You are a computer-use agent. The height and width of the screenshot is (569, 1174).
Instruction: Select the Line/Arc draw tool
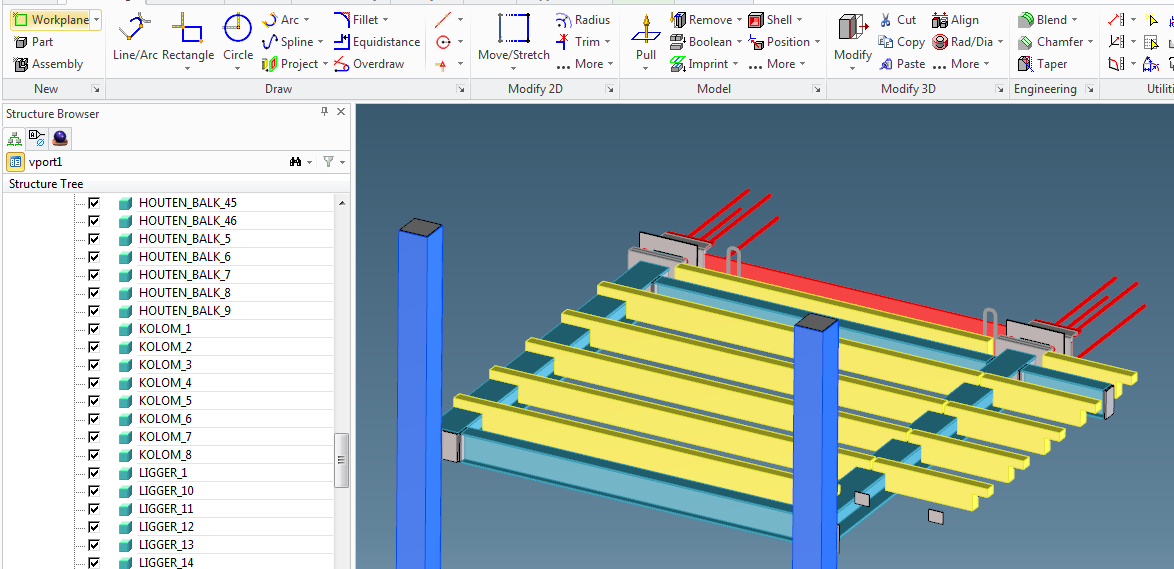click(135, 37)
